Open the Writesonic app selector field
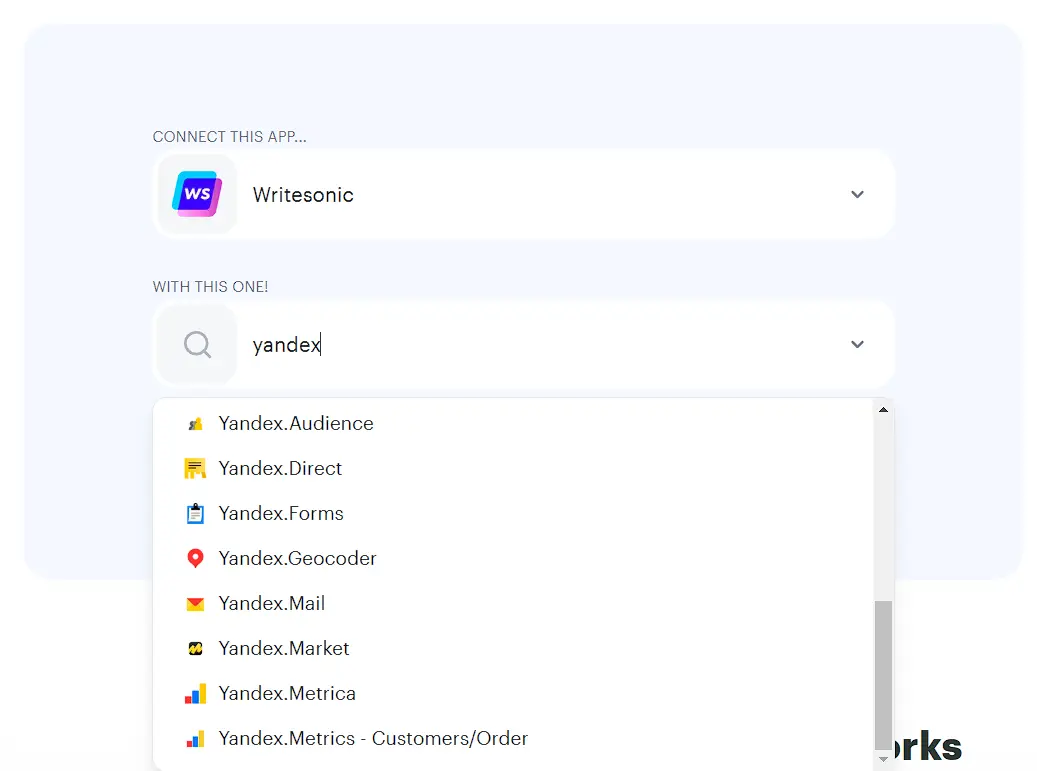 [x=523, y=194]
